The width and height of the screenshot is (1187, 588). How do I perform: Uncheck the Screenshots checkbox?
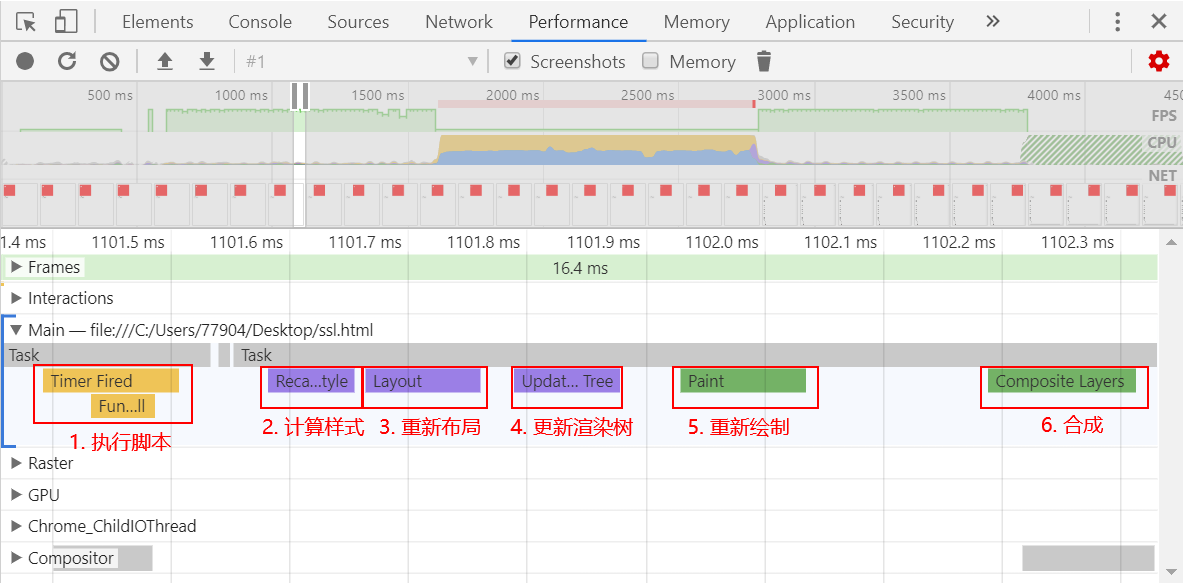[x=513, y=61]
